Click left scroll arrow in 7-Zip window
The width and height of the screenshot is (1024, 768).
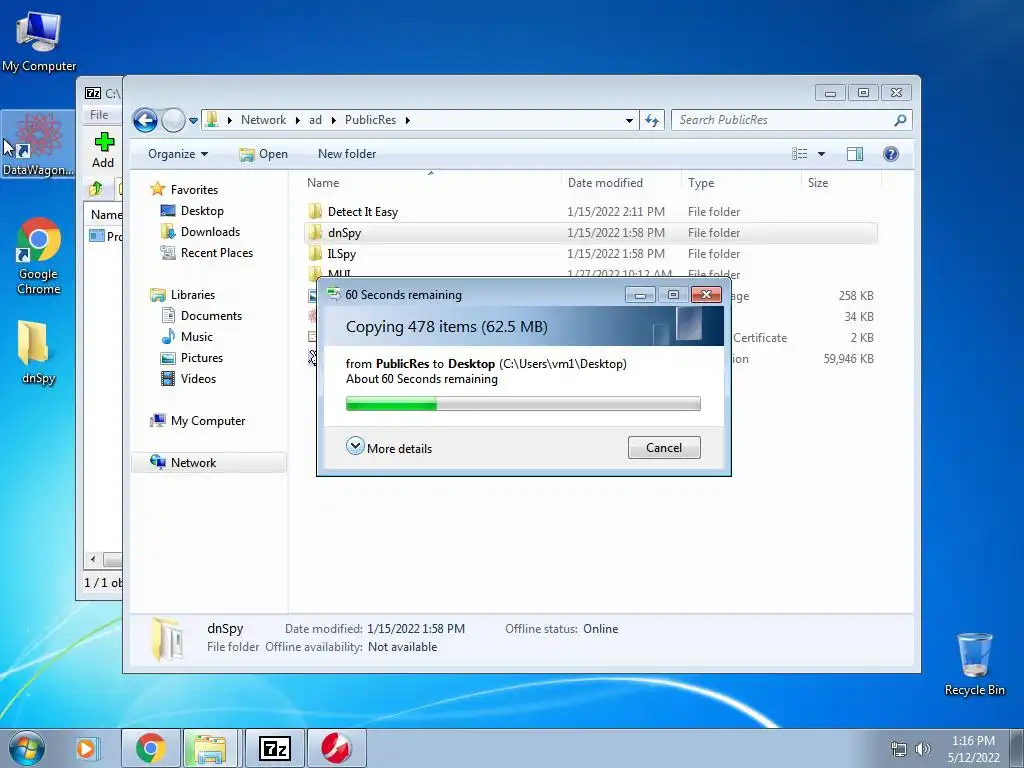pyautogui.click(x=93, y=560)
